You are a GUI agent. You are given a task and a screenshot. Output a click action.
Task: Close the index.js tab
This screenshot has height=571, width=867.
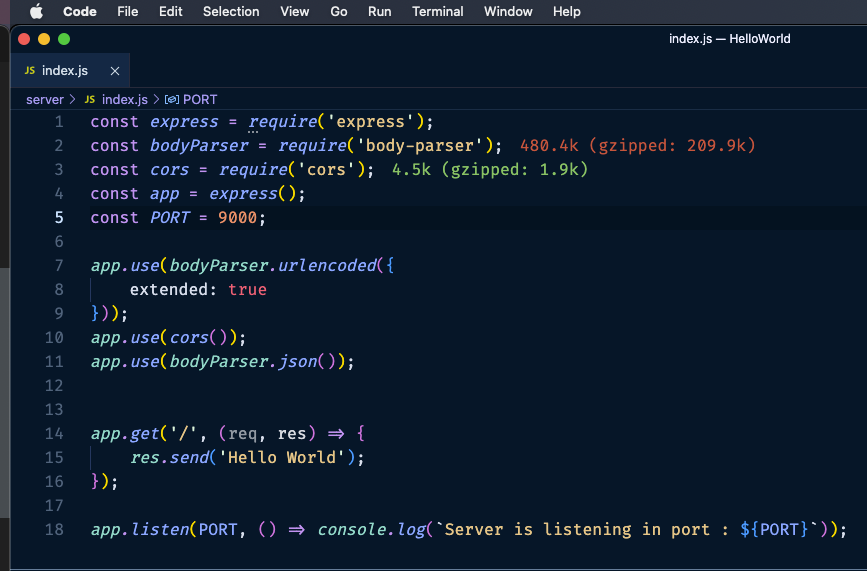click(114, 71)
